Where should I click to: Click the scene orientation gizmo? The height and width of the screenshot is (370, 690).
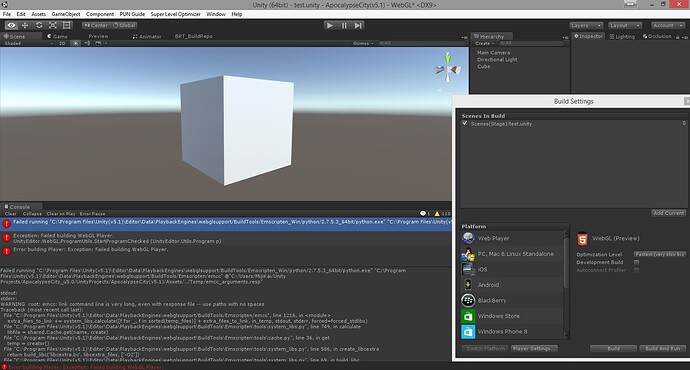448,68
